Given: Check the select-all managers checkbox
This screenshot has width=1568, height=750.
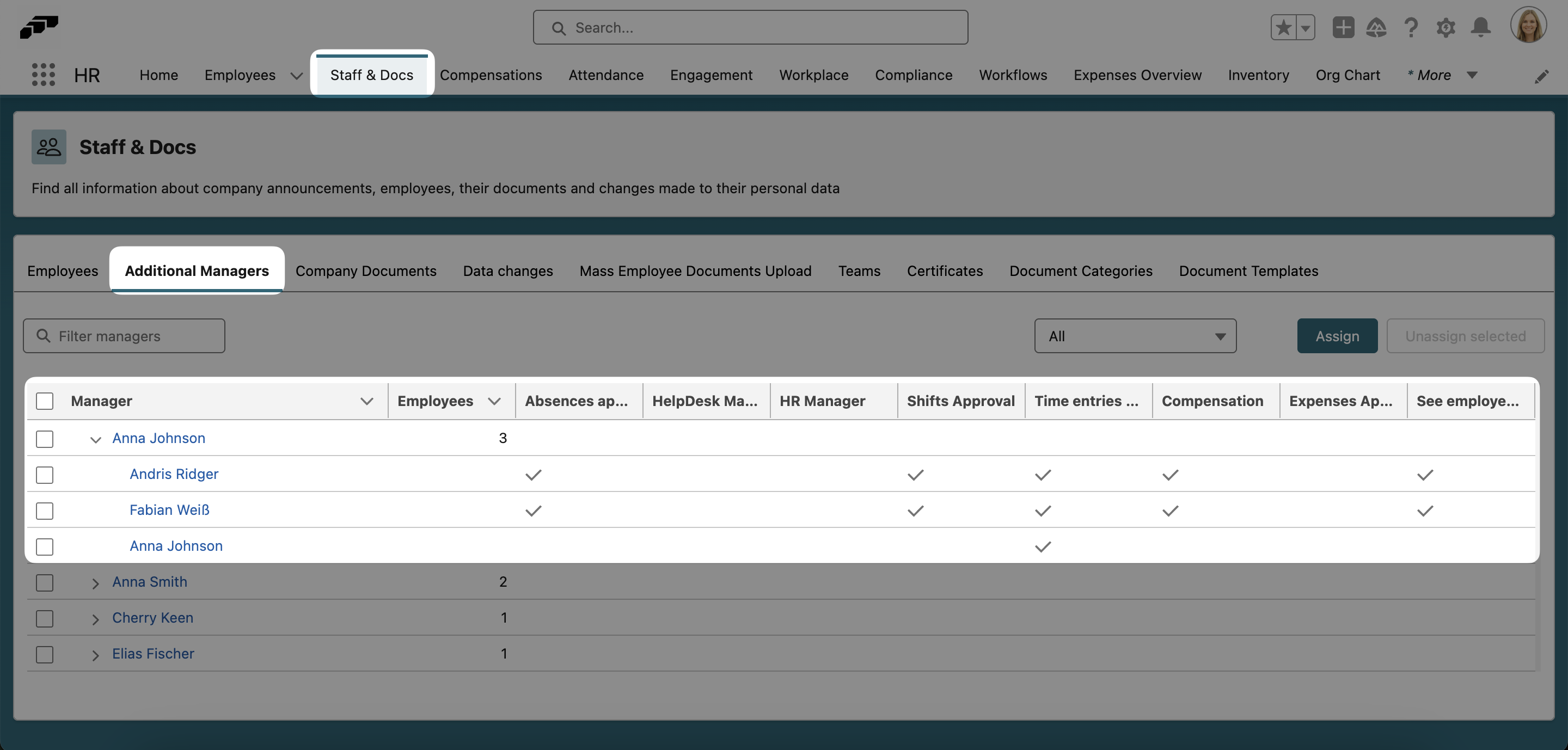Looking at the screenshot, I should [45, 402].
